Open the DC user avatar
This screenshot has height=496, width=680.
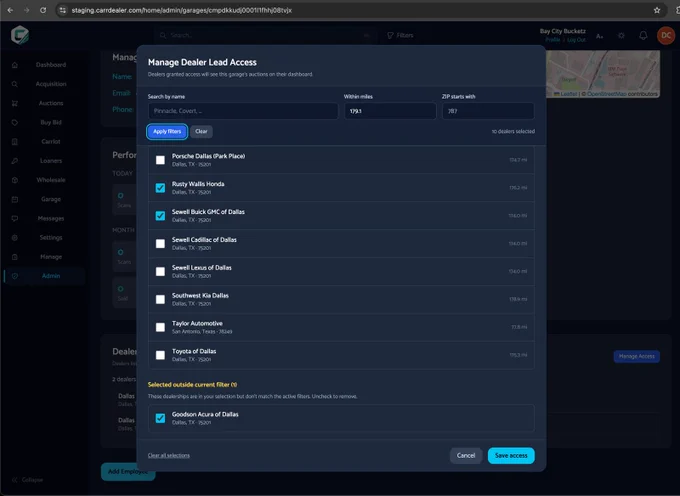[x=666, y=36]
